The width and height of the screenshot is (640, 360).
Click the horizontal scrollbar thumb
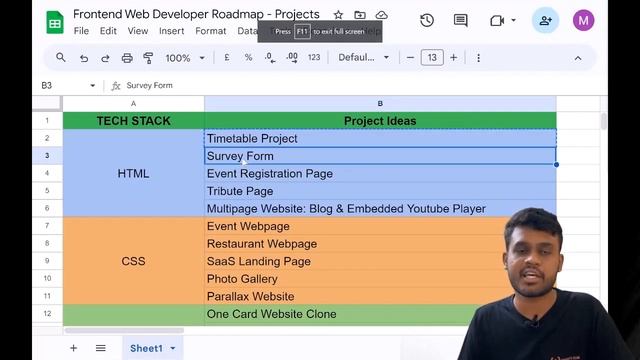pos(124,330)
